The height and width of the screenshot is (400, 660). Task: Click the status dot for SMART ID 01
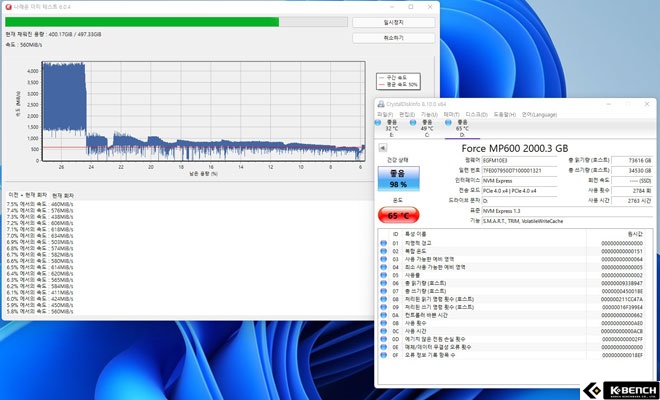click(383, 243)
